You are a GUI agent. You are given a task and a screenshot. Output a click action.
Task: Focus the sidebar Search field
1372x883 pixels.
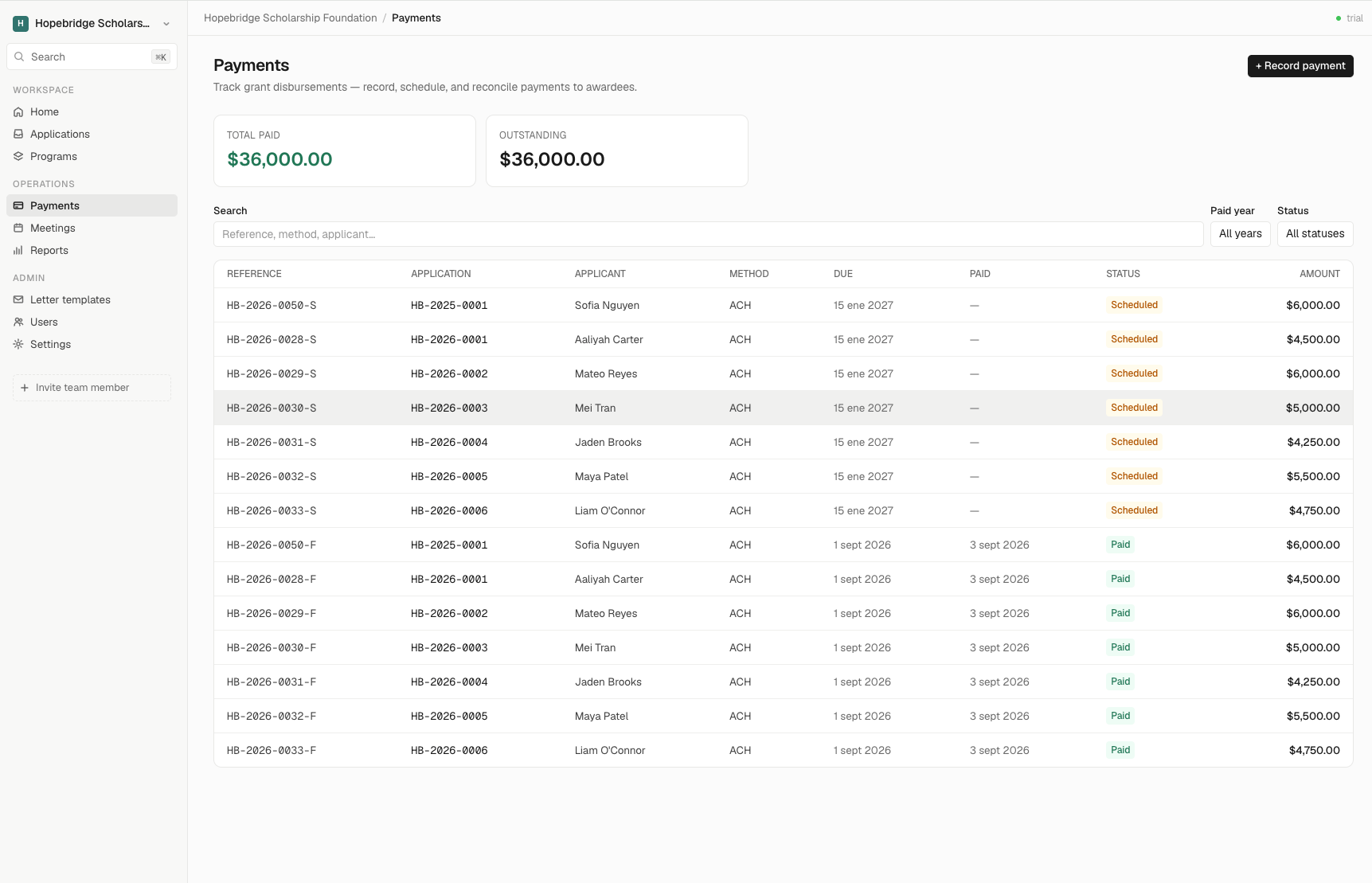pos(92,57)
